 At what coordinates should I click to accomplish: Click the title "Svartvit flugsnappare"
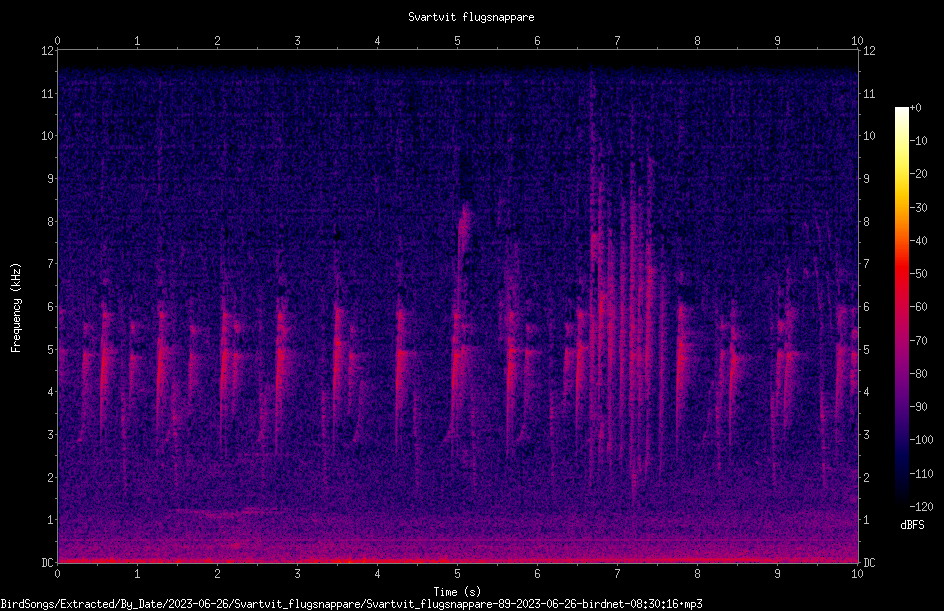(471, 17)
